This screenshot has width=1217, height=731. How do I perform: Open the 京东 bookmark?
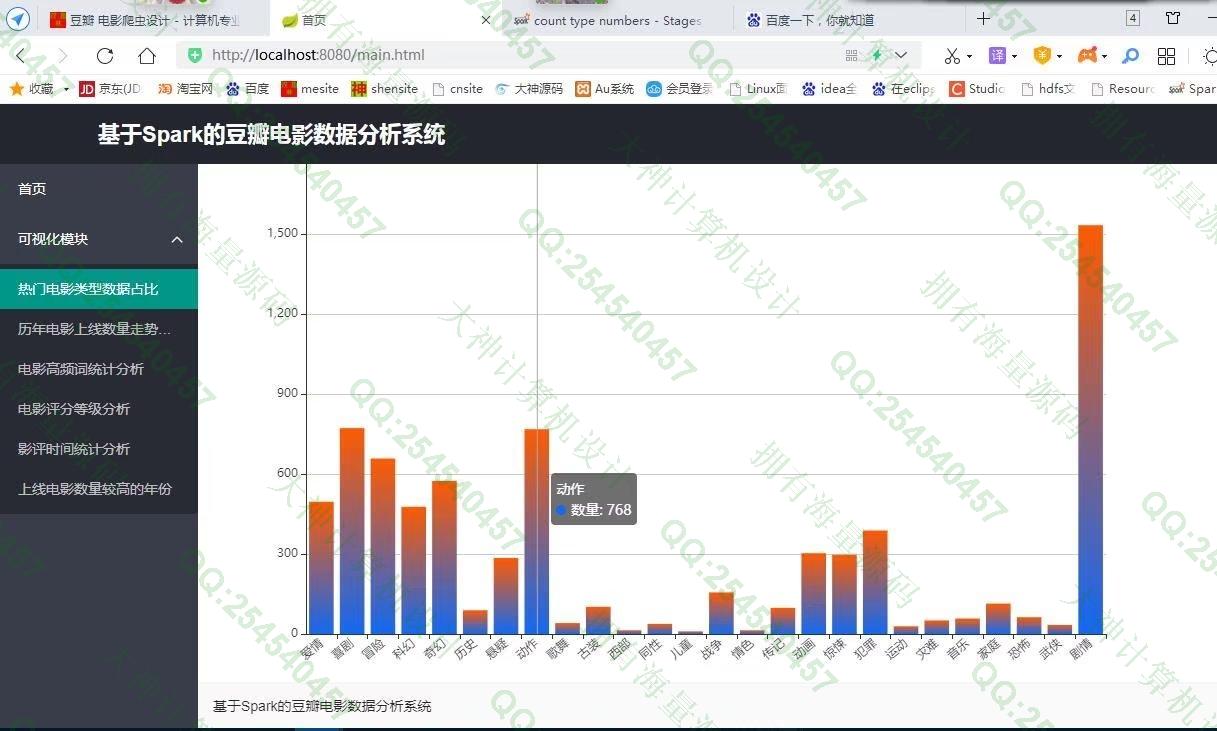click(x=110, y=89)
